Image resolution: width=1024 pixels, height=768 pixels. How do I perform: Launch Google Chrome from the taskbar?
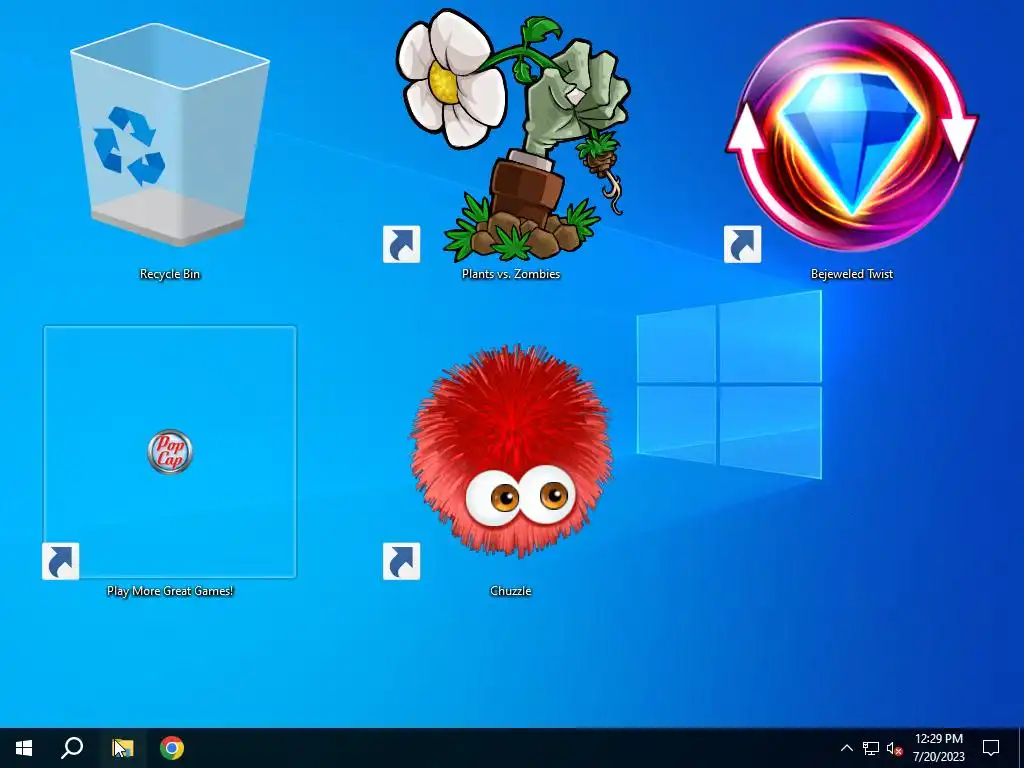click(x=172, y=748)
